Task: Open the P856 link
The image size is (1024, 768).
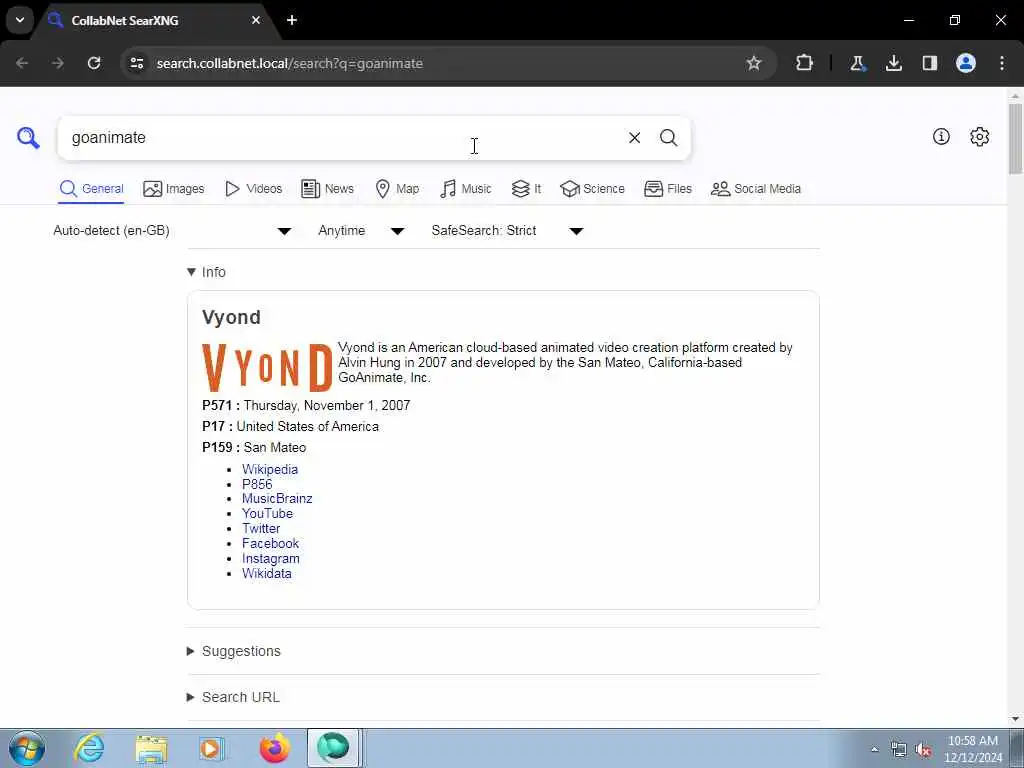Action: (257, 484)
